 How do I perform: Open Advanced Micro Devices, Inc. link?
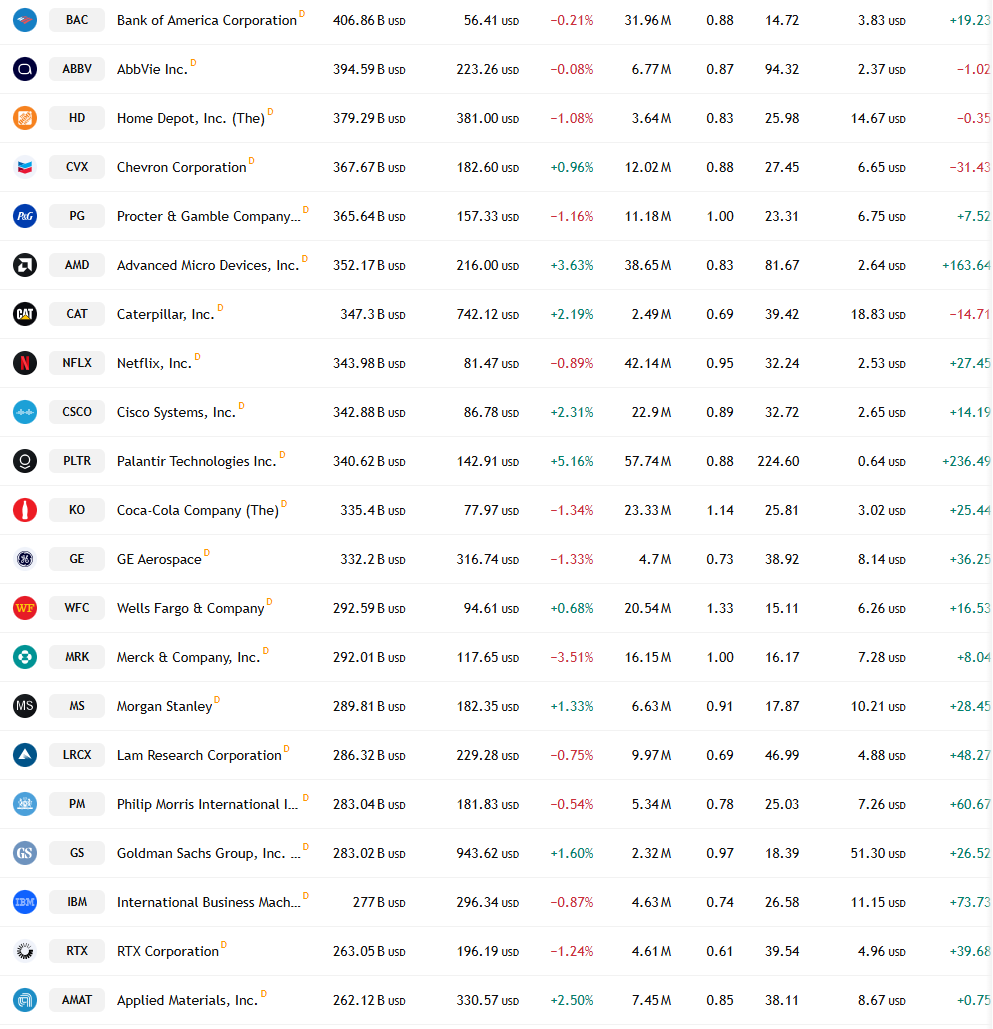(208, 266)
